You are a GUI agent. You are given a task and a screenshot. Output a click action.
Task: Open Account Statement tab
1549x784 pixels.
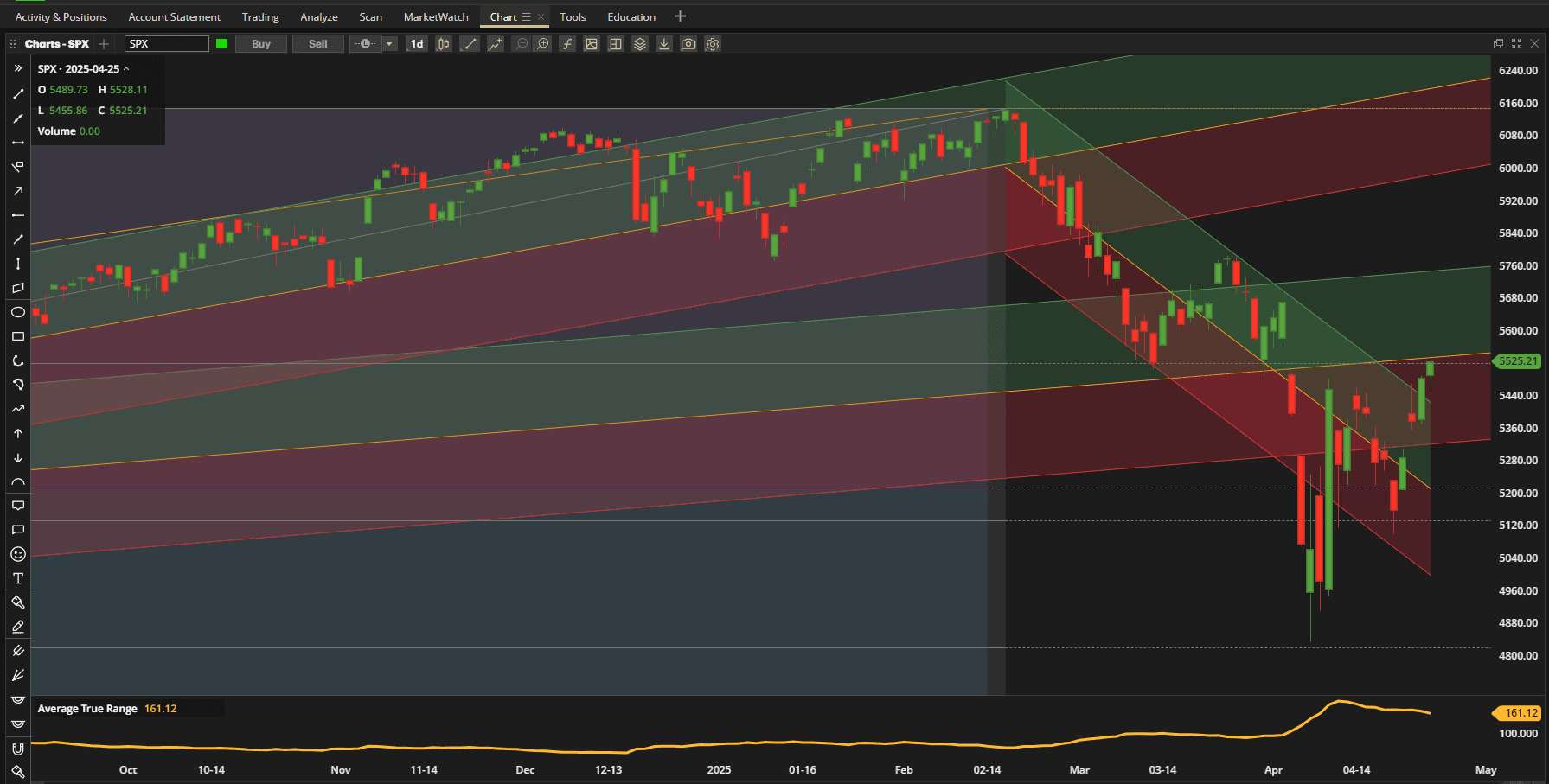(175, 17)
